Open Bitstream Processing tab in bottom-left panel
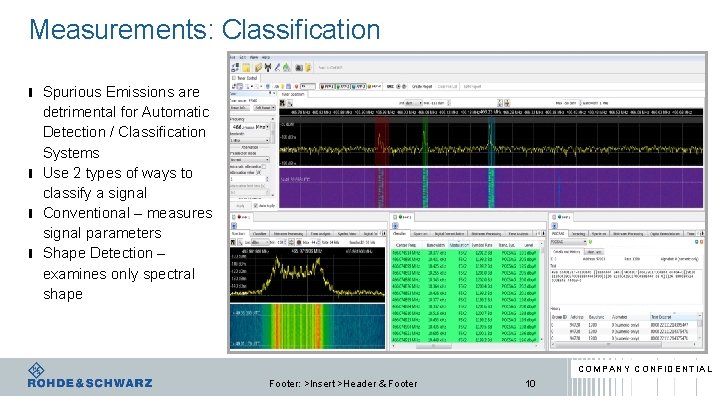The image size is (720, 405). (288, 234)
